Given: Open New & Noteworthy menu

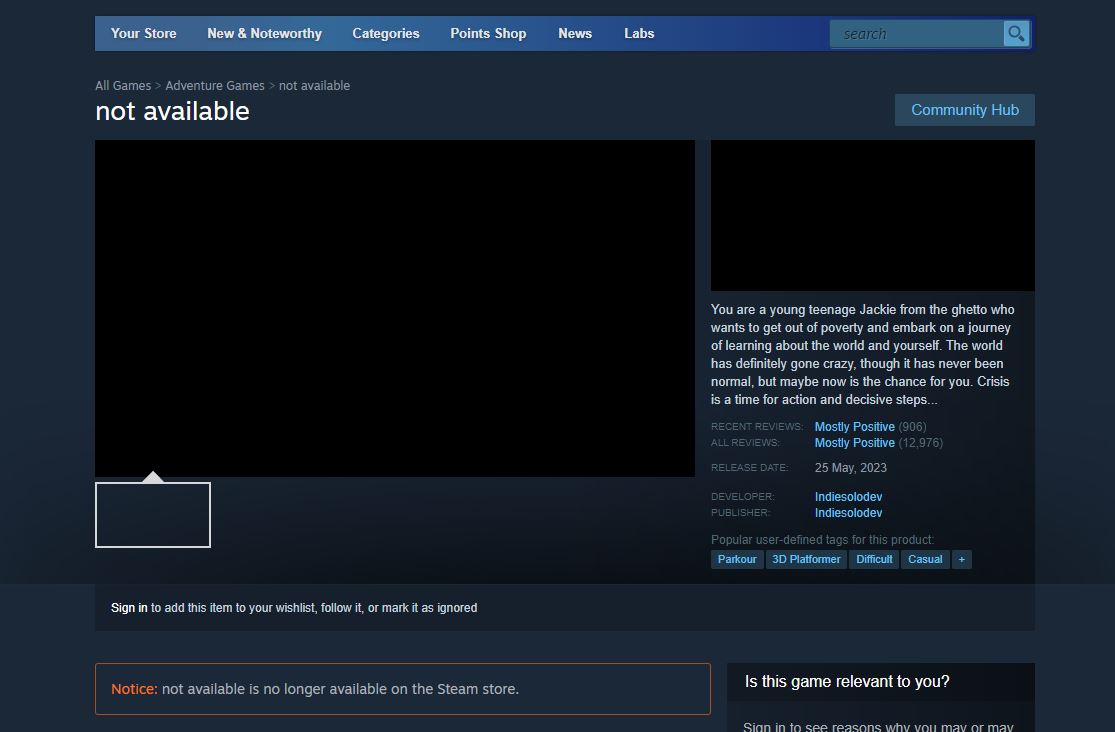Looking at the screenshot, I should [x=265, y=33].
